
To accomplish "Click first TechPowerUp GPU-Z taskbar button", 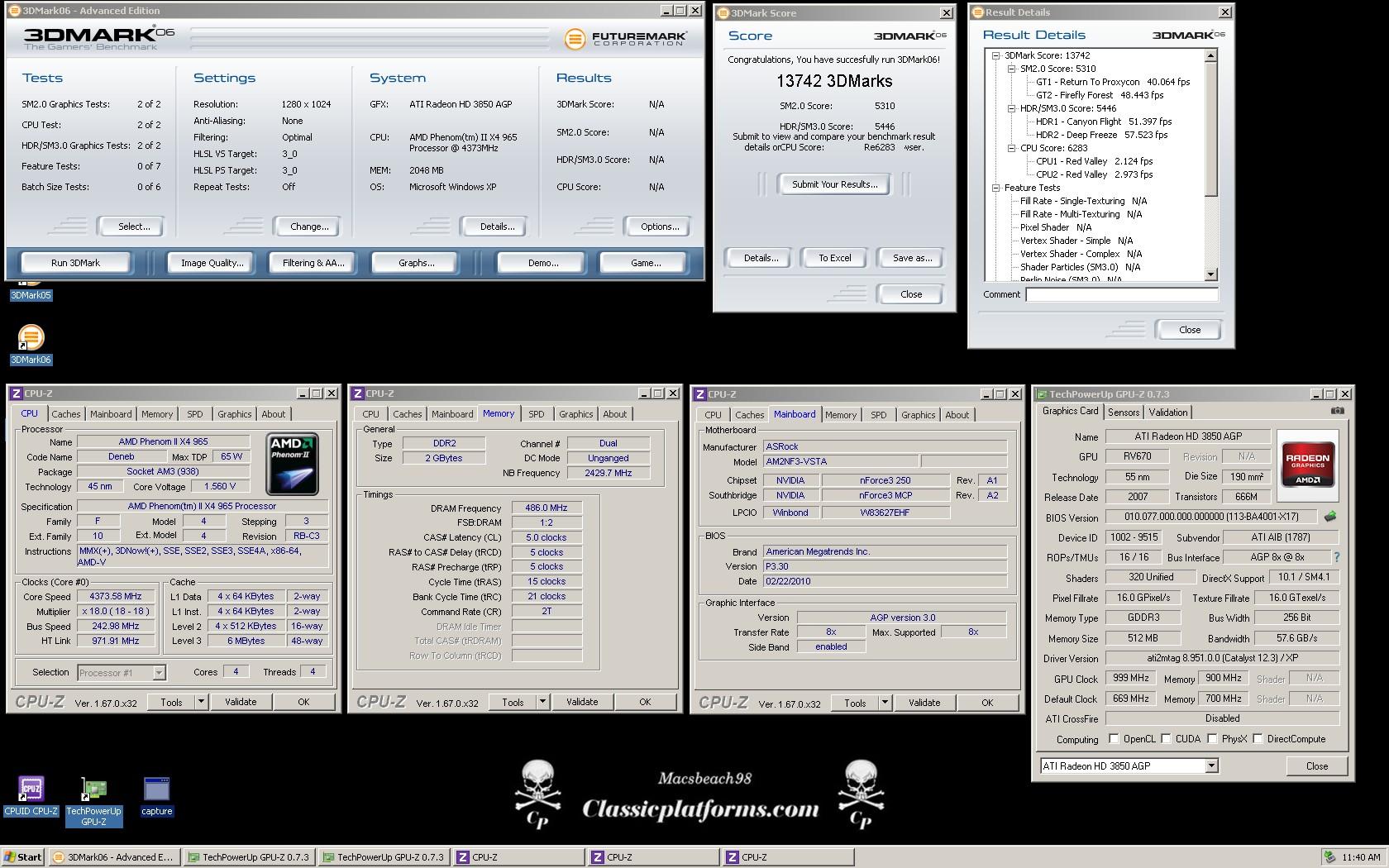I will (x=248, y=857).
